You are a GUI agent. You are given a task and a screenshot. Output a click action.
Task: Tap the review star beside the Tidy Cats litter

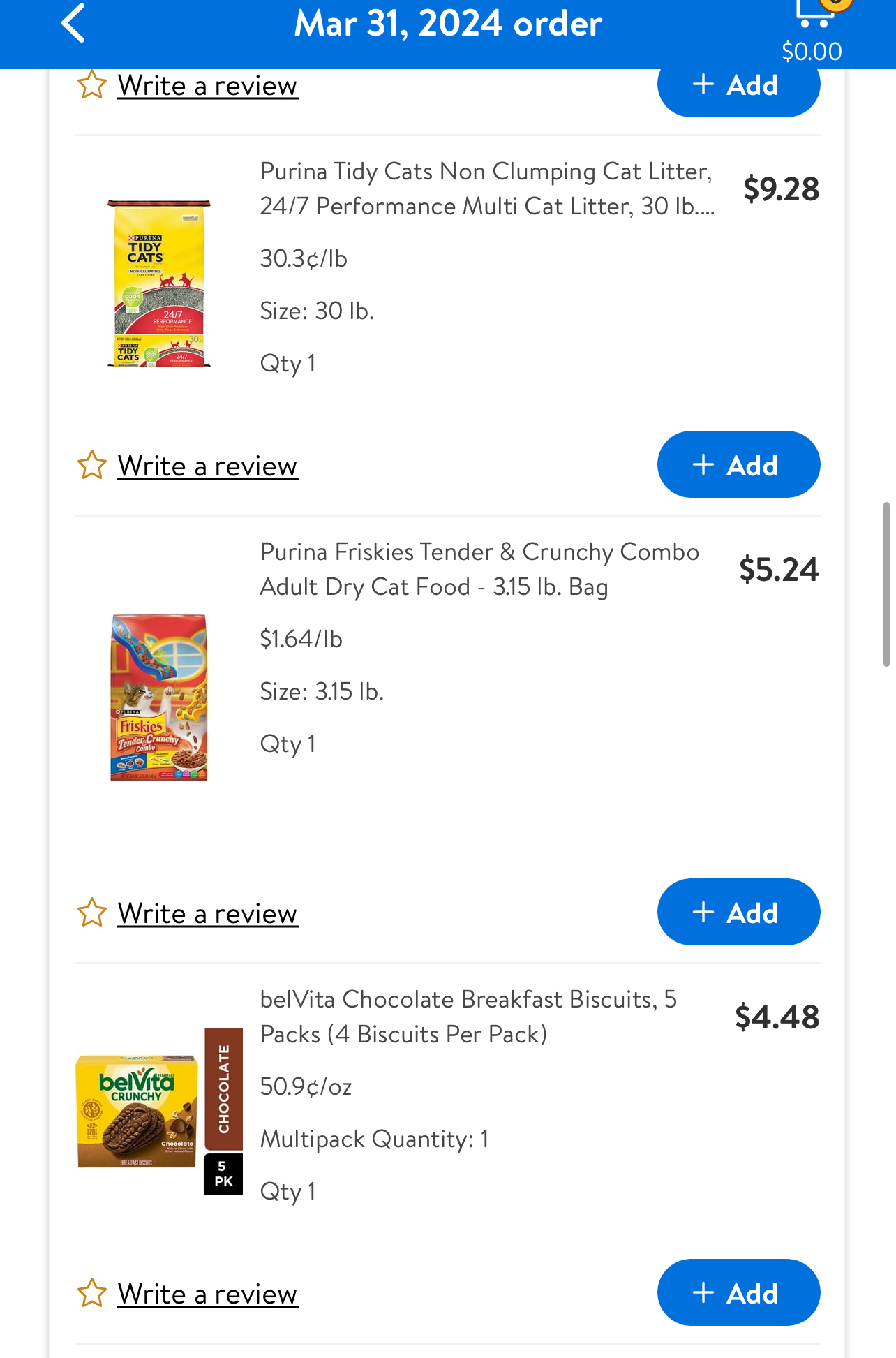[x=92, y=466]
